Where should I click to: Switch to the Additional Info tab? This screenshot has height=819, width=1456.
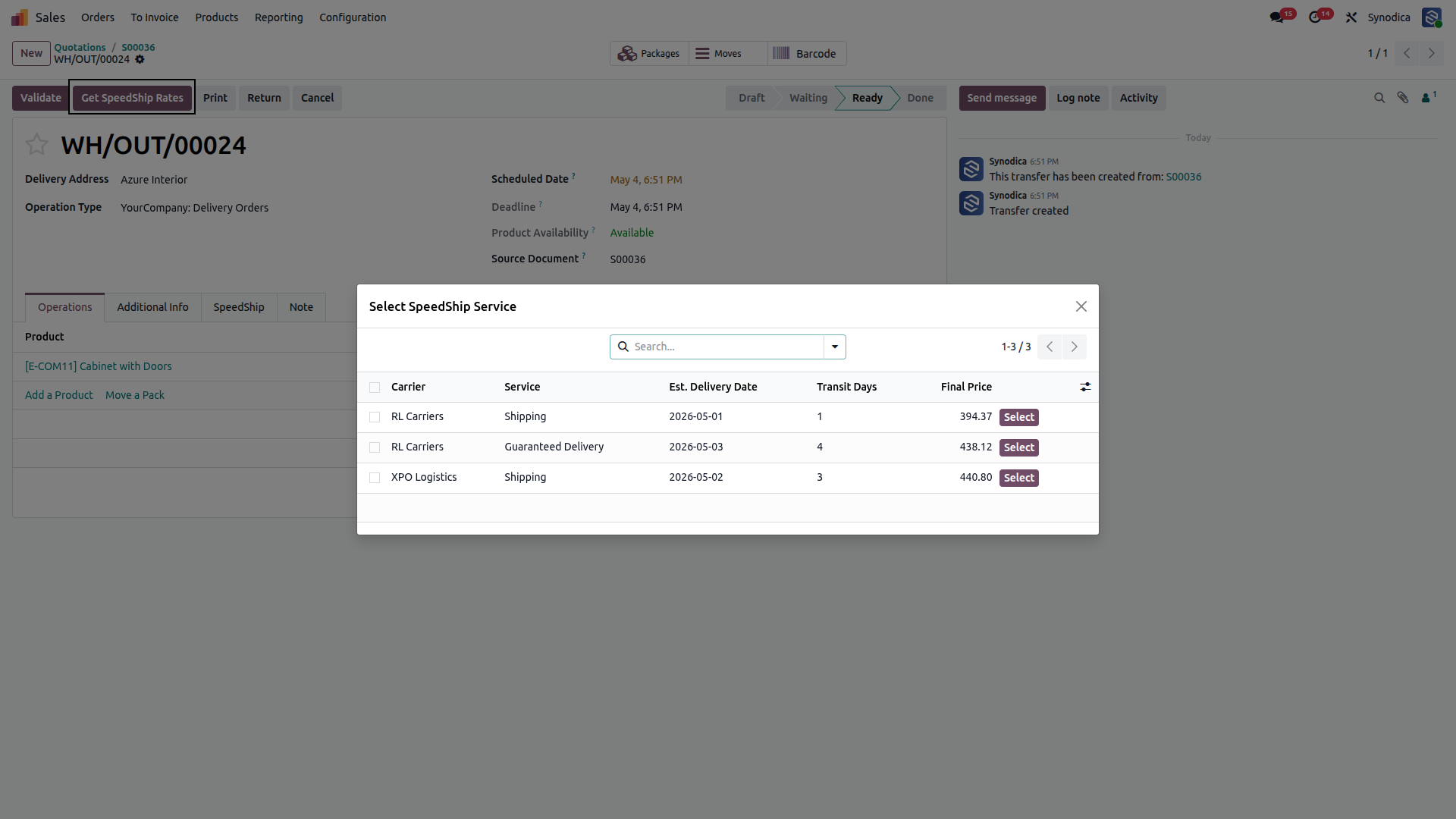(152, 307)
